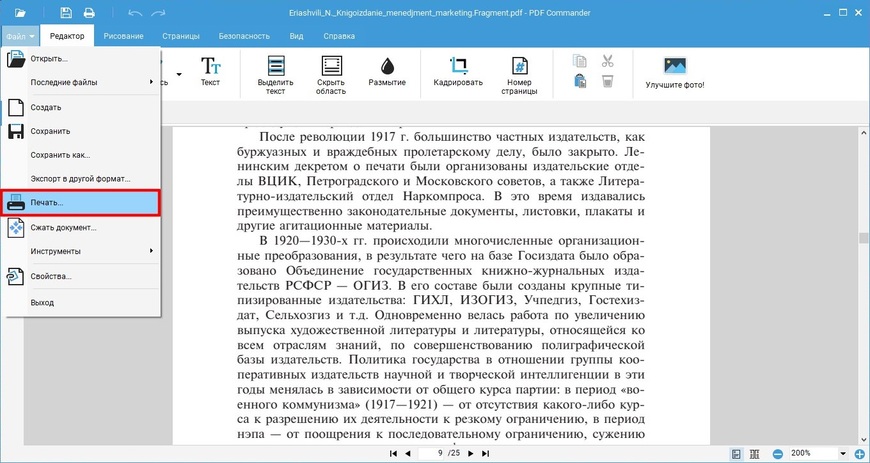Image resolution: width=870 pixels, height=463 pixels.
Task: Click Сохранить menu entry
Action: point(83,132)
